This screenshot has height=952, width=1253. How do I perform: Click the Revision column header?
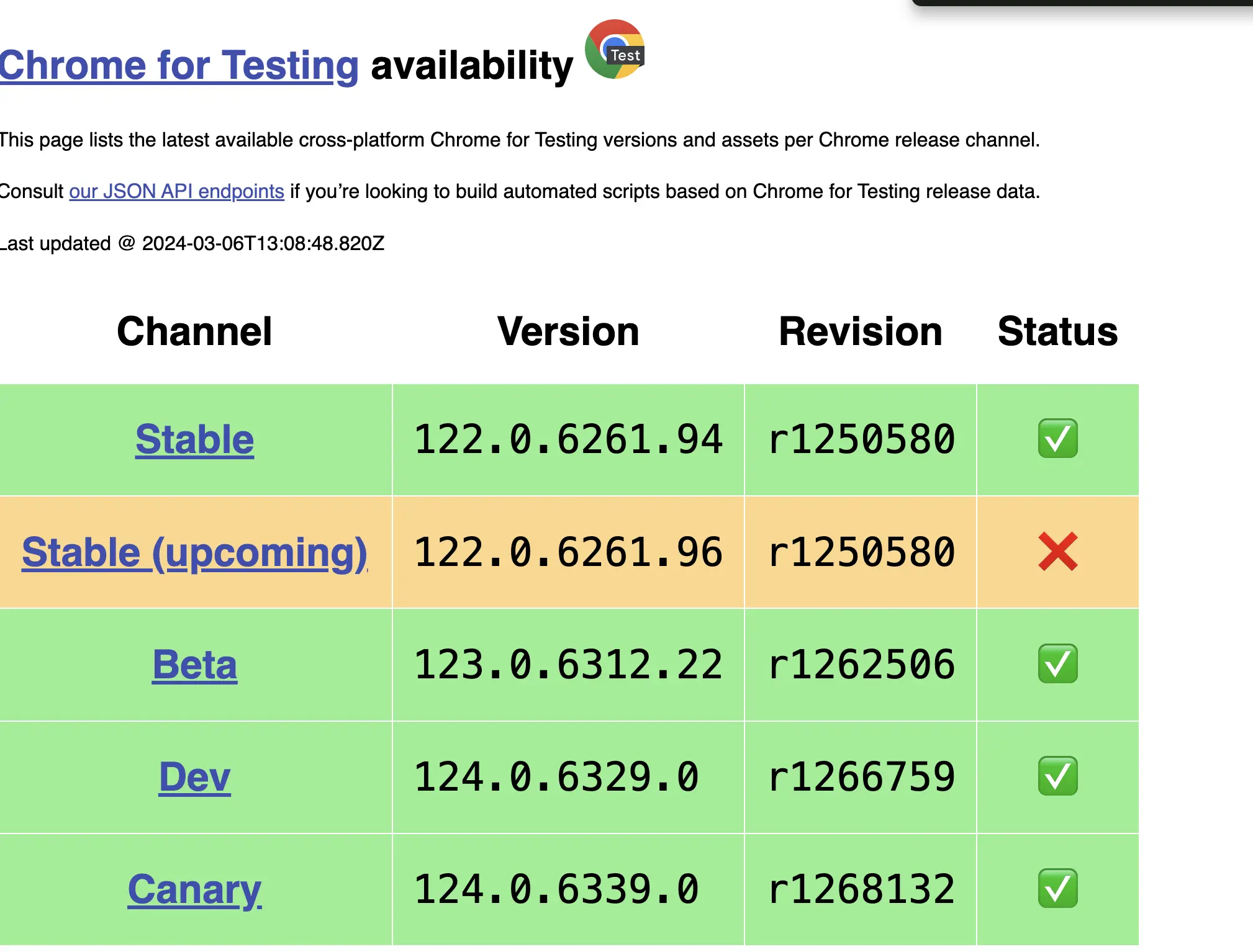point(861,331)
